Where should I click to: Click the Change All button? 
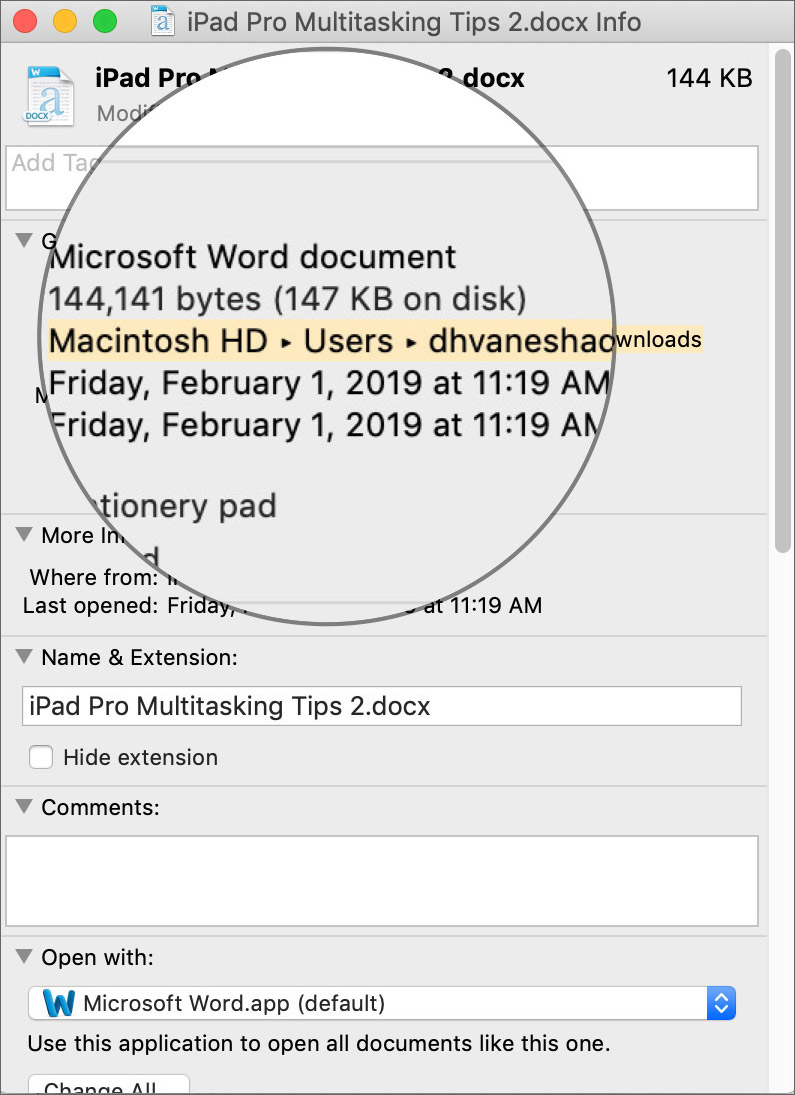pos(108,1087)
